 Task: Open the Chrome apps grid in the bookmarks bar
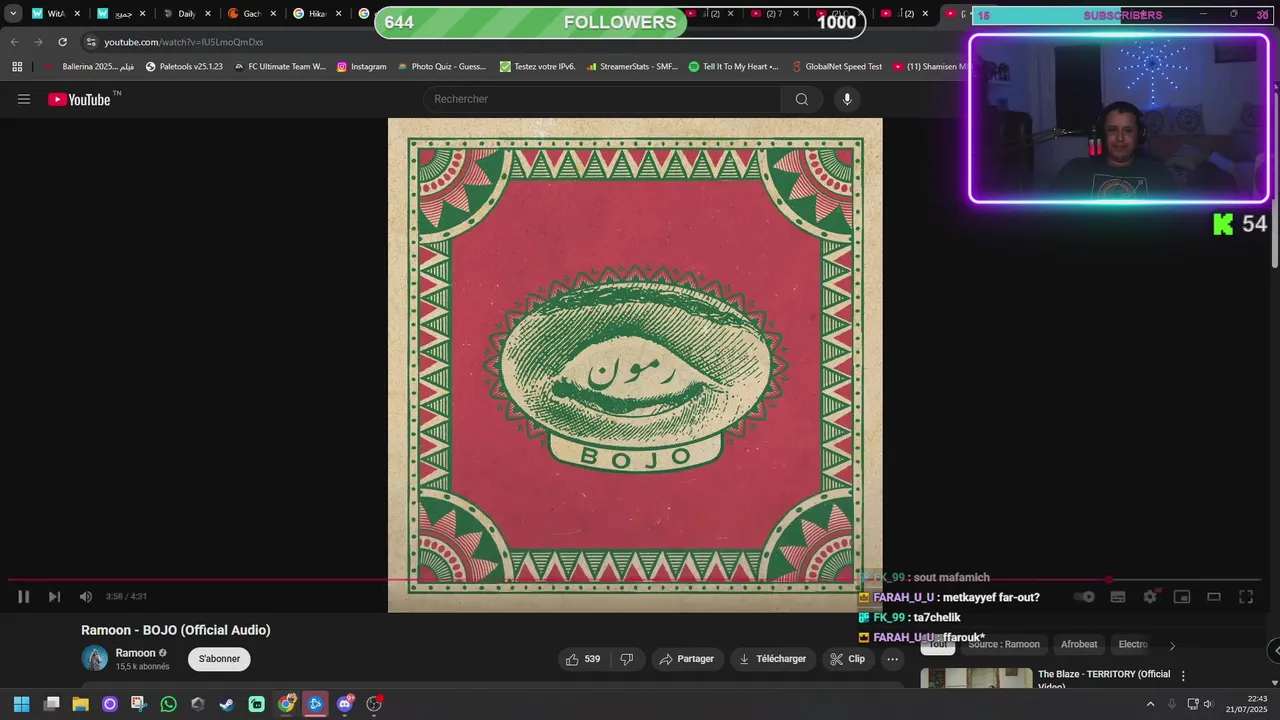pos(17,67)
